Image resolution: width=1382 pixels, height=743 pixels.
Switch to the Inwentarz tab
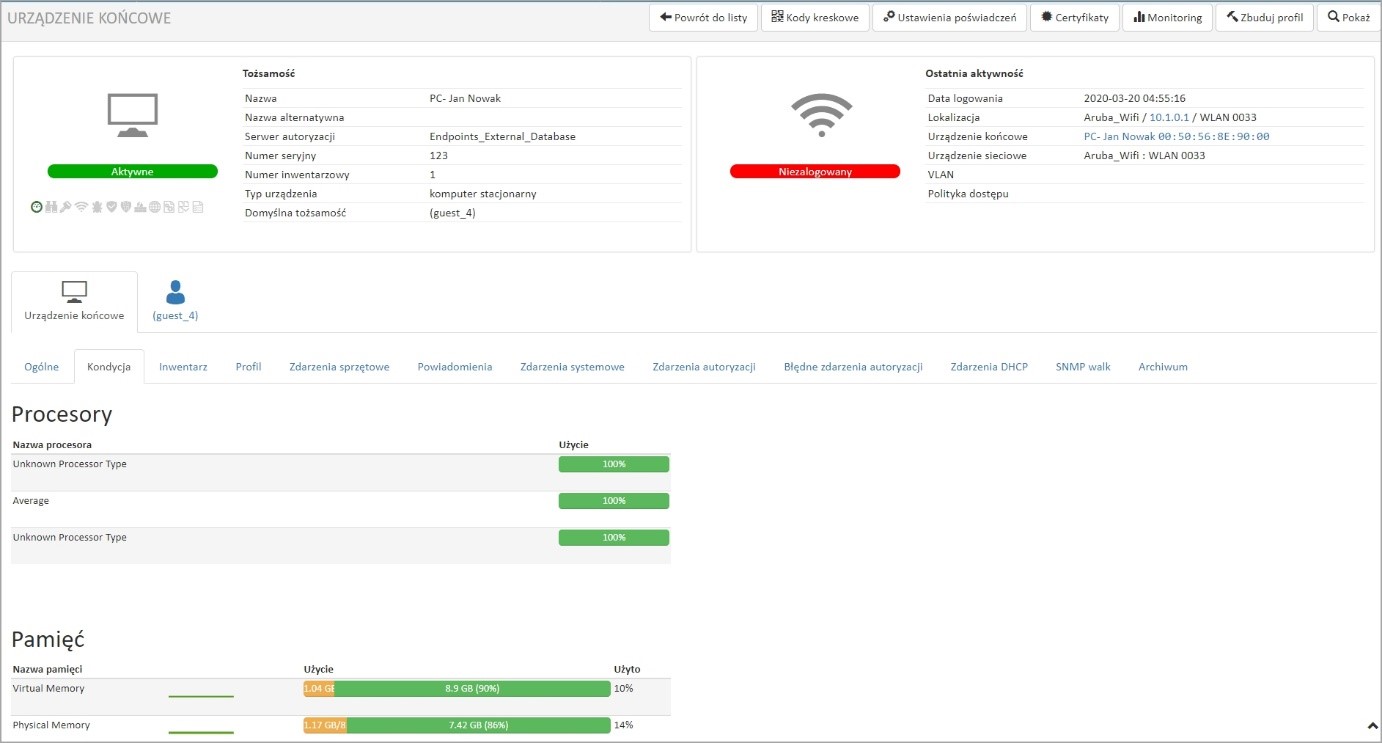[x=183, y=367]
